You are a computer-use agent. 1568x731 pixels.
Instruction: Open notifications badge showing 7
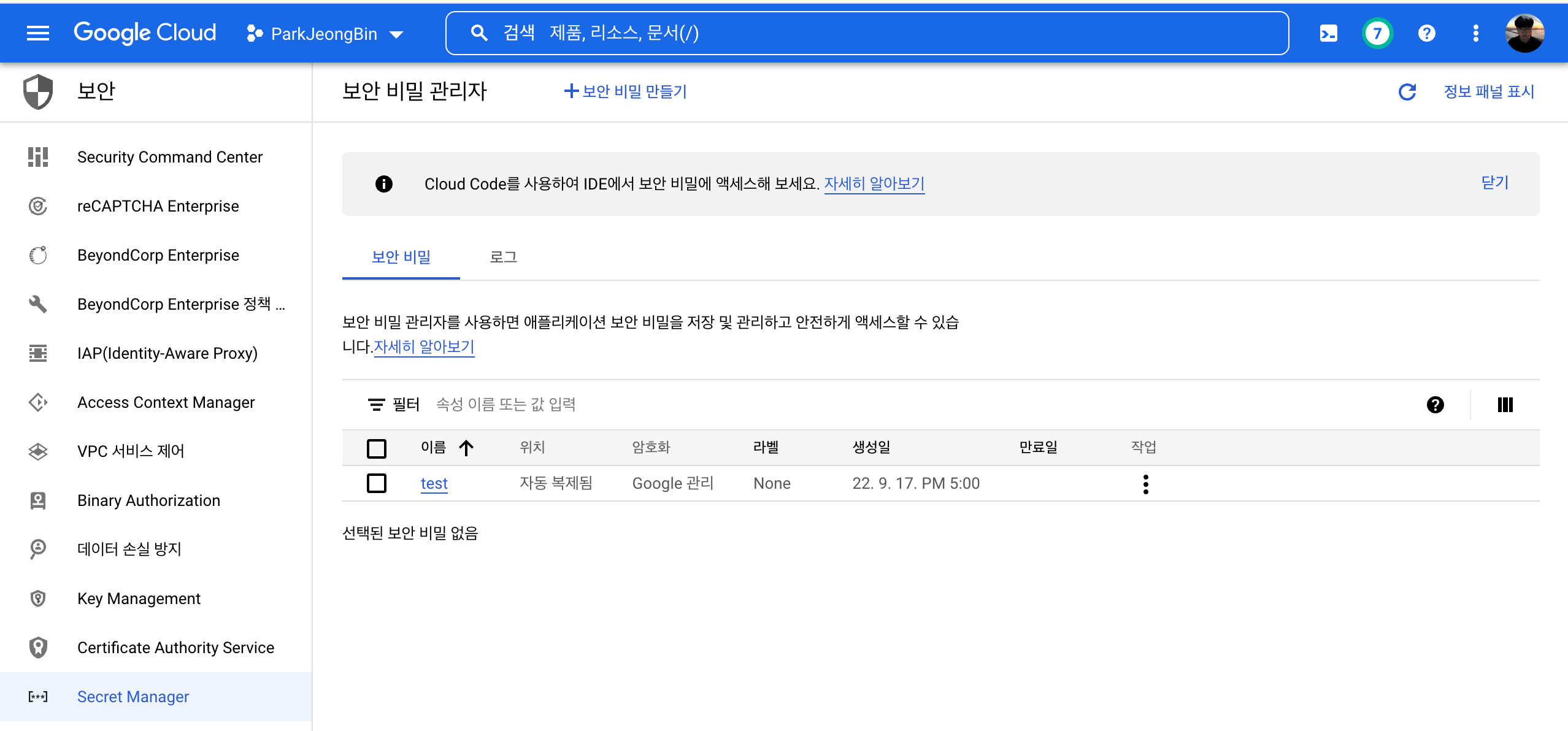pos(1377,33)
